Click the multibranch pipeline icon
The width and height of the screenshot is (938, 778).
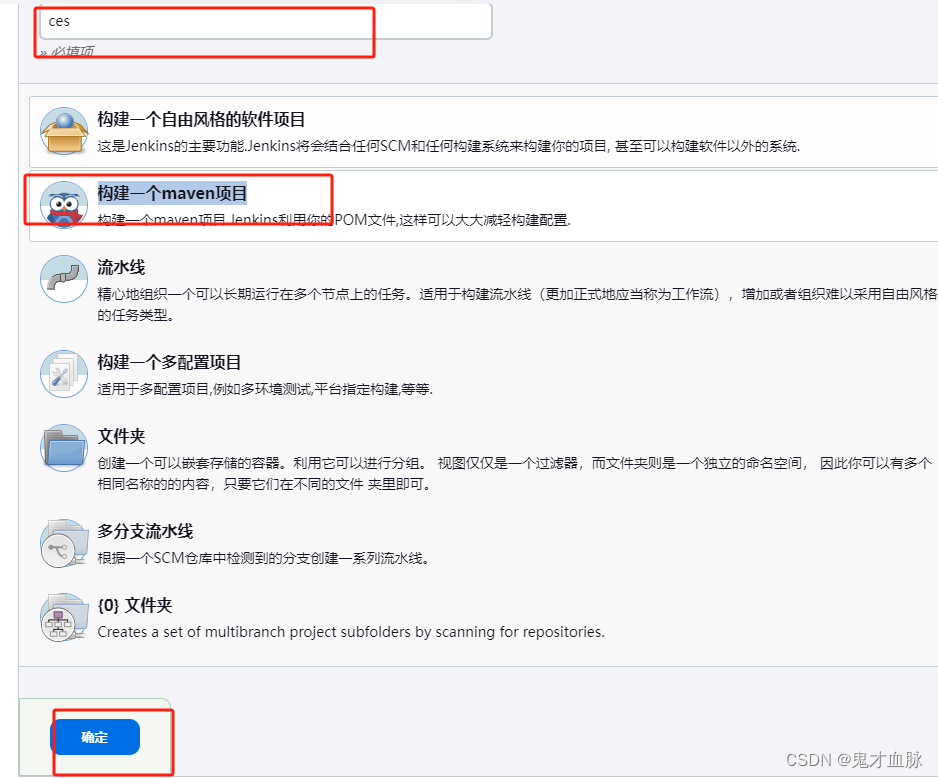(64, 543)
